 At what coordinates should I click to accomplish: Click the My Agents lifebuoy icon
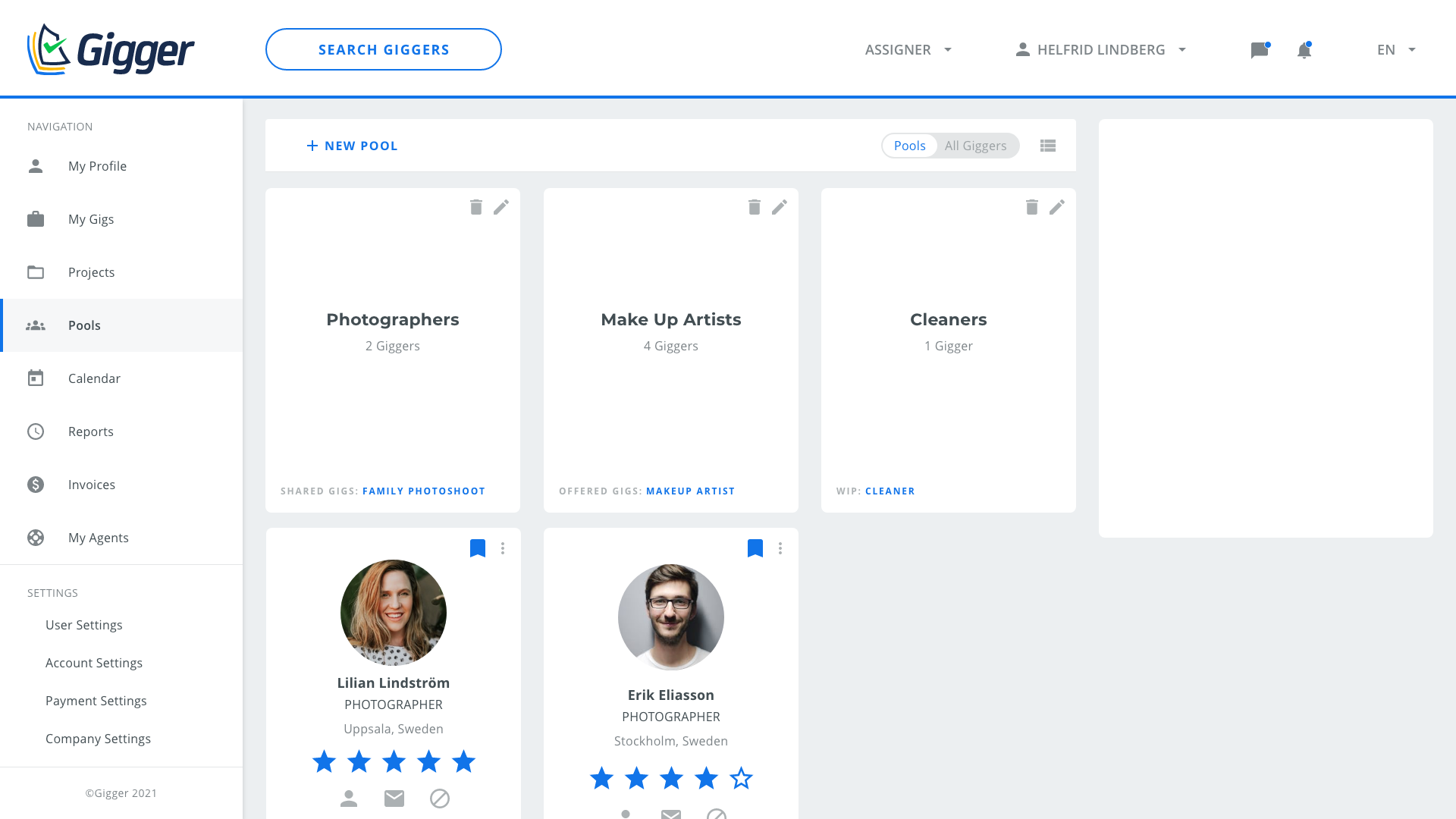tap(36, 538)
